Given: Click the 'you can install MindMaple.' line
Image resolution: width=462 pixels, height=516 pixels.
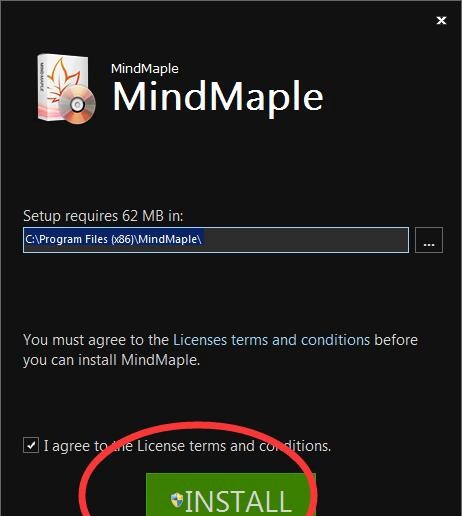Looking at the screenshot, I should pos(112,360).
